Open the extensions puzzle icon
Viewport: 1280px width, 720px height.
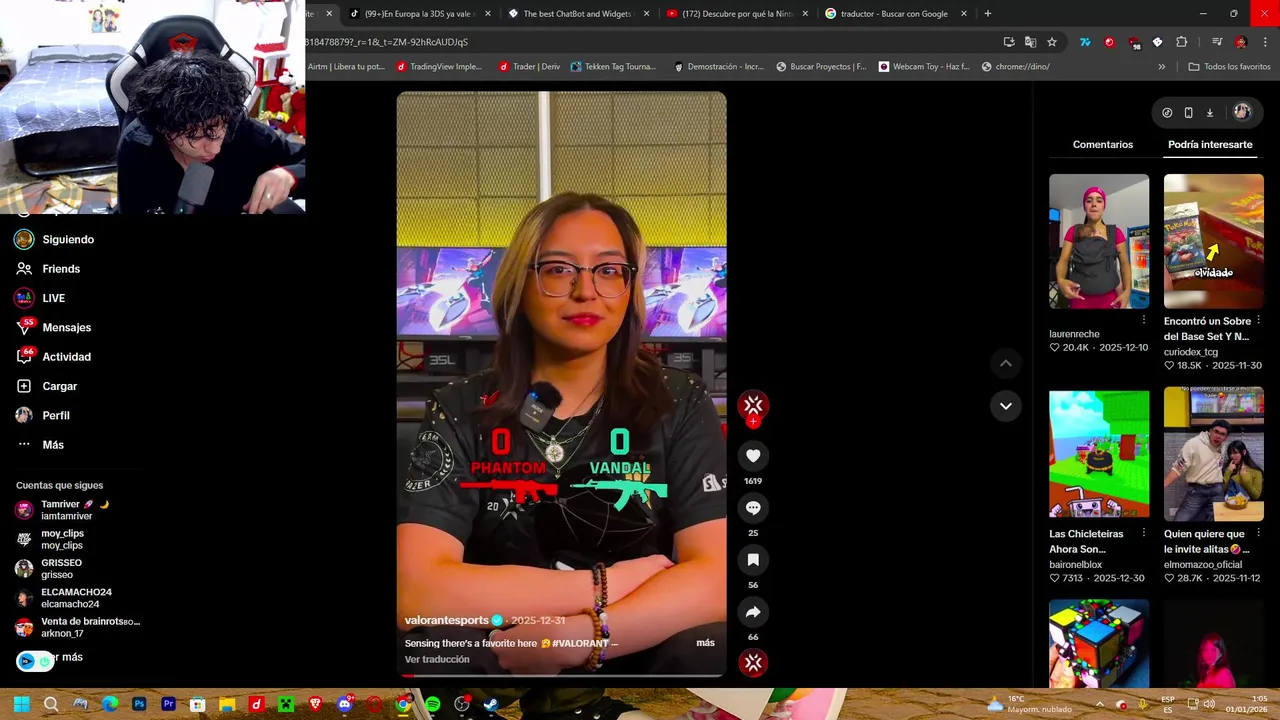tap(1182, 42)
